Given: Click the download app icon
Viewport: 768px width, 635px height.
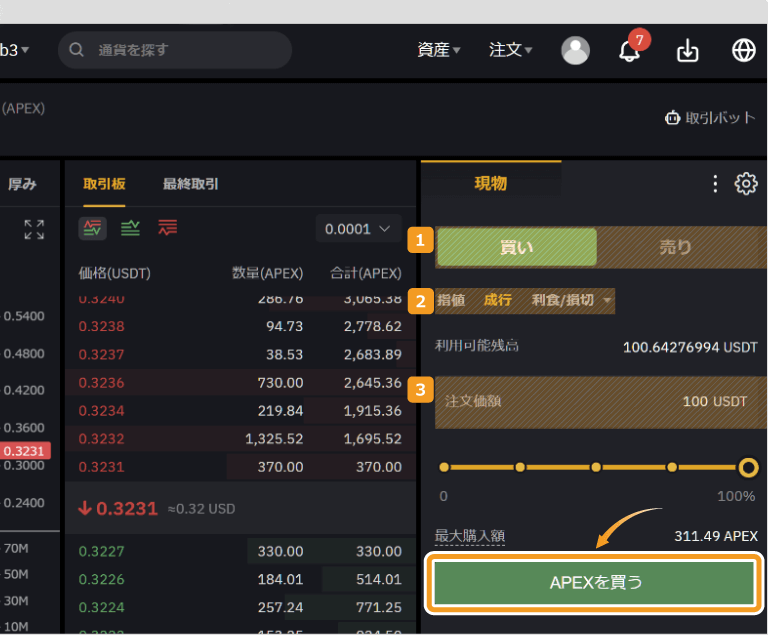Looking at the screenshot, I should pyautogui.click(x=687, y=50).
